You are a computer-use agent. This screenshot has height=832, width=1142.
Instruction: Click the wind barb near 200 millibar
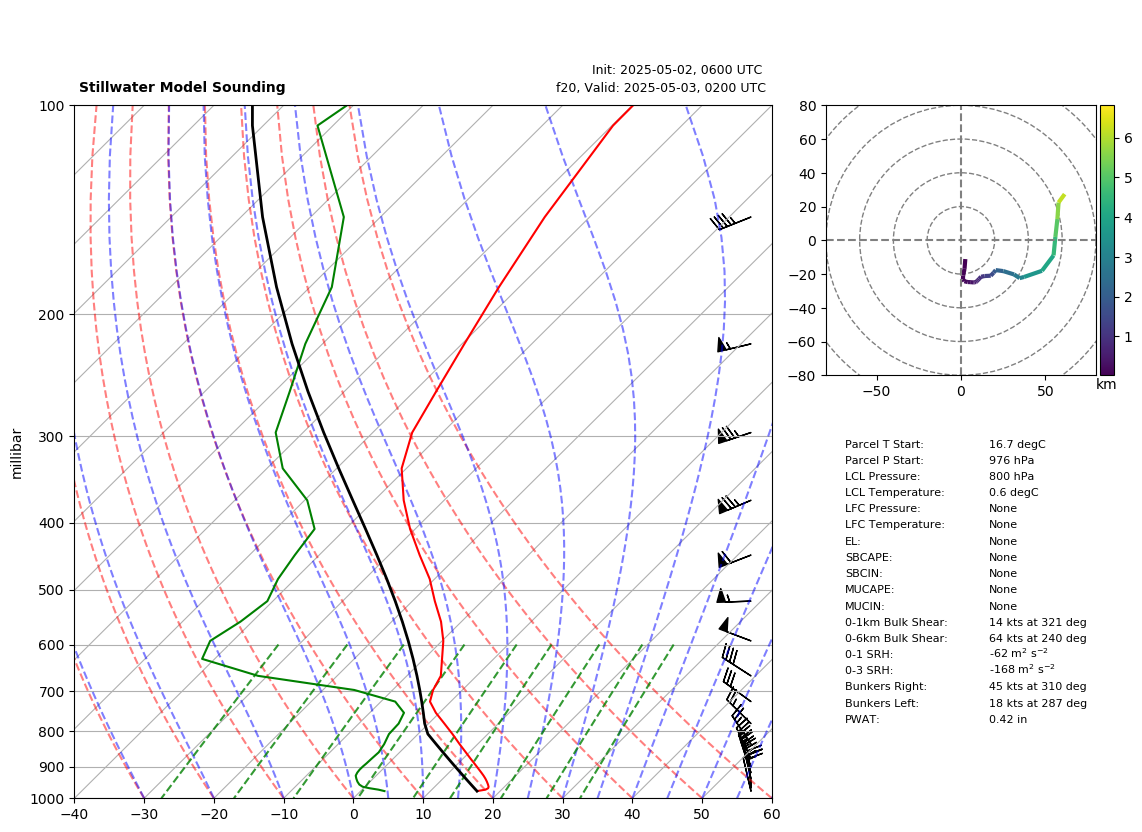[x=733, y=345]
